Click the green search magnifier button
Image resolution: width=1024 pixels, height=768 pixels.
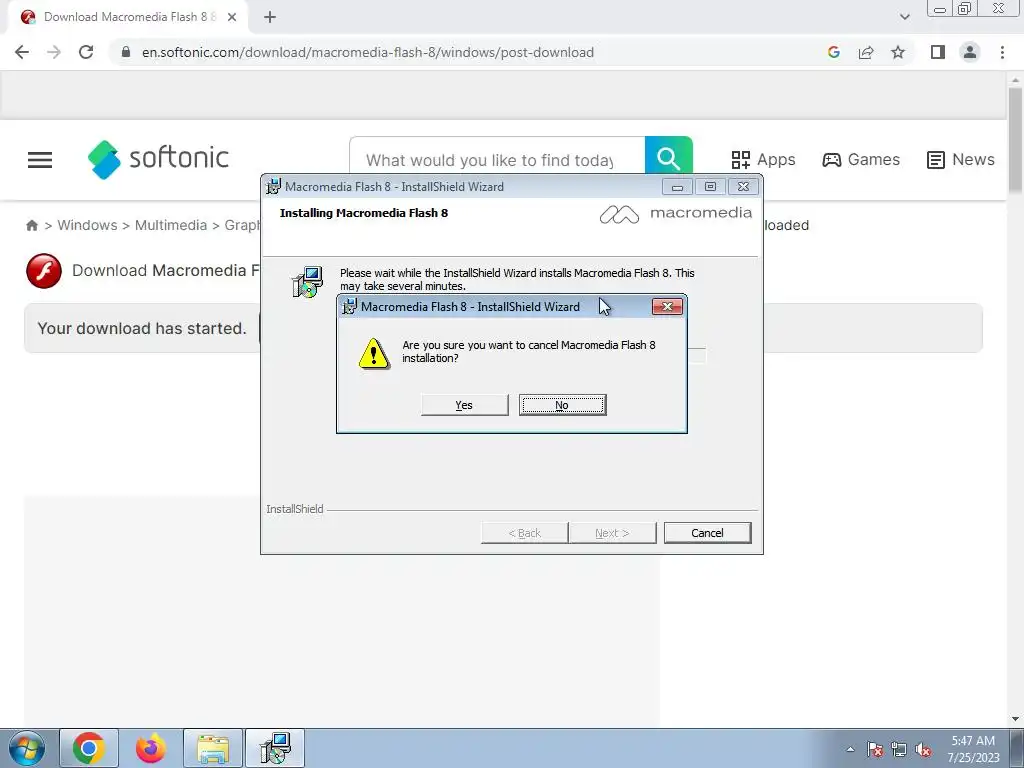click(x=669, y=158)
